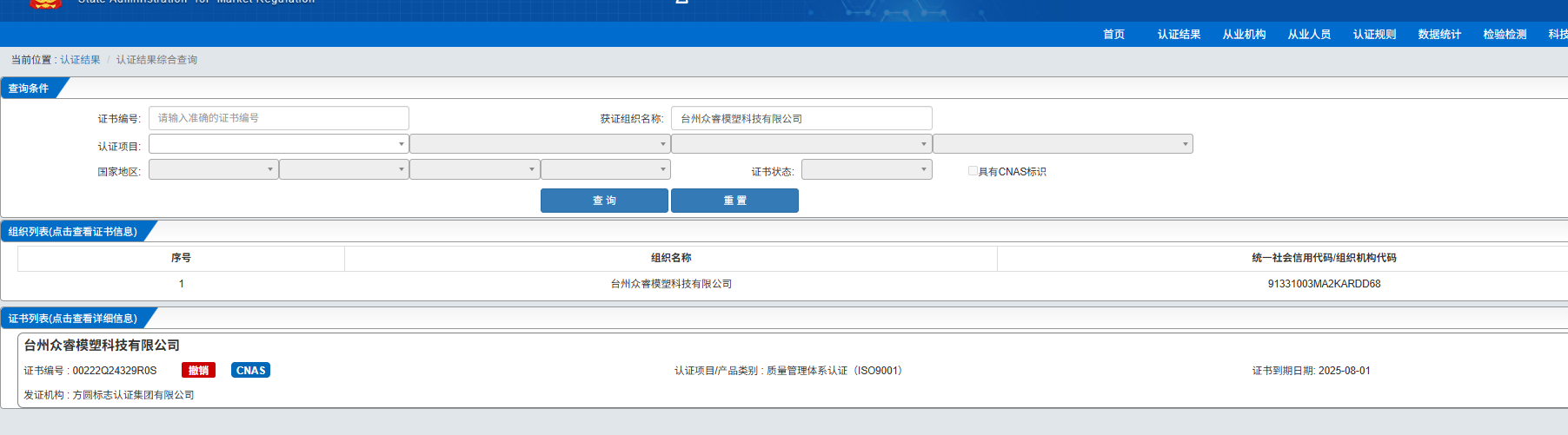Image resolution: width=1568 pixels, height=435 pixels.
Task: Click the 认证结果综合查询 breadcrumb text
Action: click(x=156, y=60)
